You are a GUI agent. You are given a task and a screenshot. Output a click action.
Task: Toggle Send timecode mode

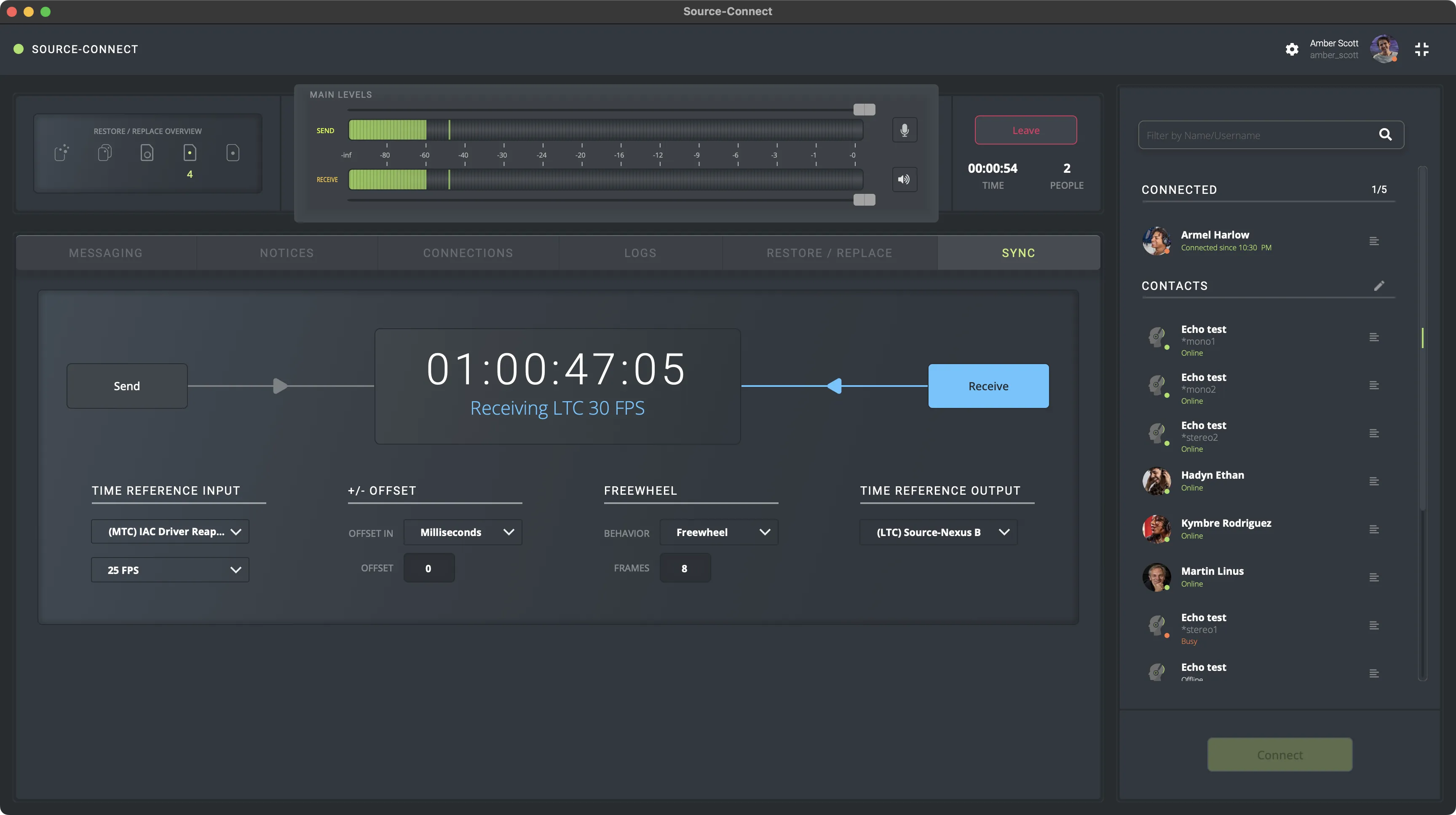(127, 386)
